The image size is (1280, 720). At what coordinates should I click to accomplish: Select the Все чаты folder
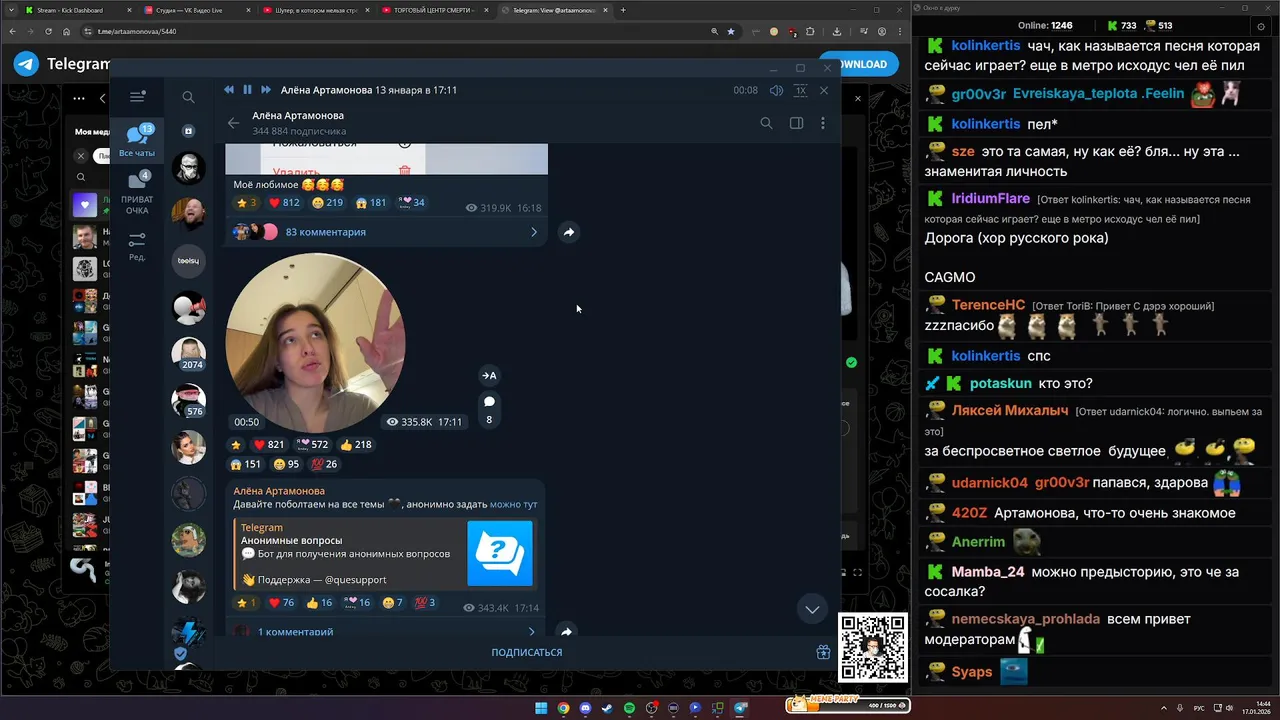coord(137,140)
